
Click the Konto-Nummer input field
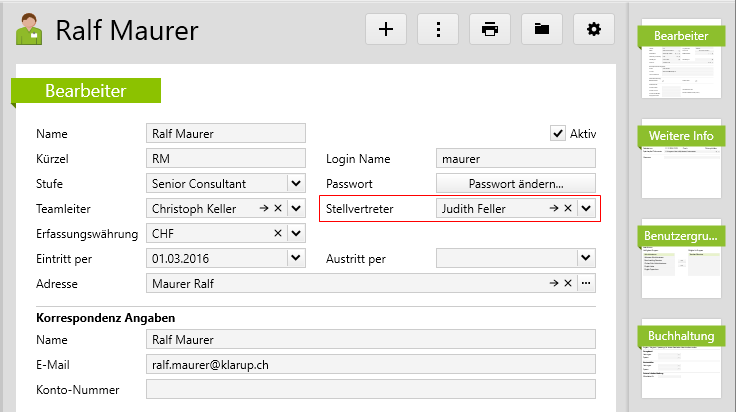point(370,389)
